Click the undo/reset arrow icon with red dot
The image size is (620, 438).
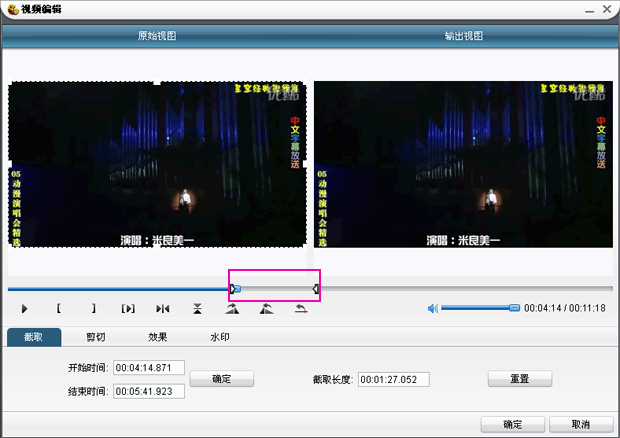tap(301, 309)
